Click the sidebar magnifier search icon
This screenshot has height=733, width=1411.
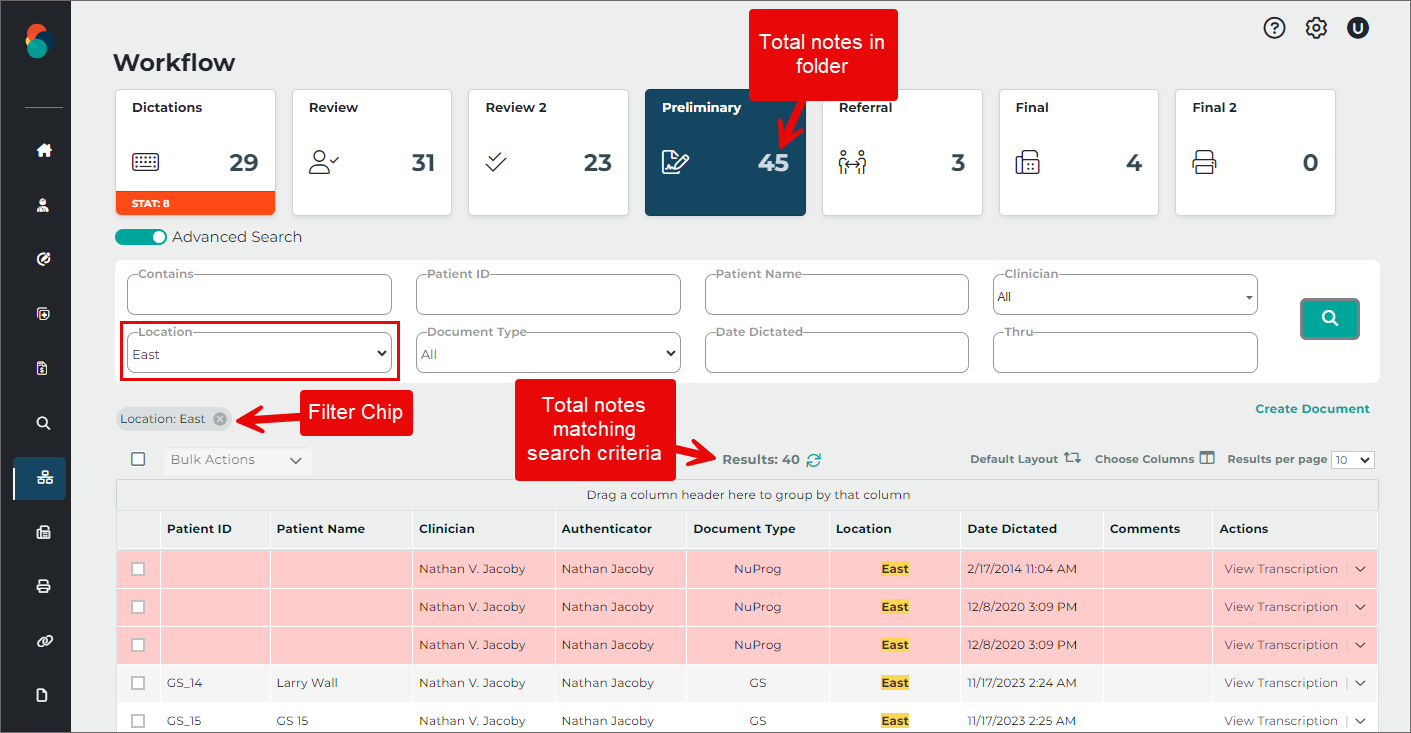point(43,423)
